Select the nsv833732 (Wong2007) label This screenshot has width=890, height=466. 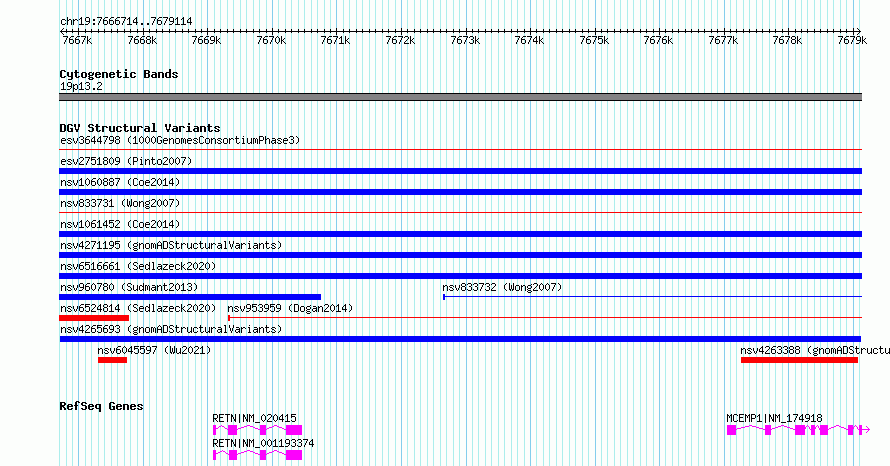coord(502,287)
